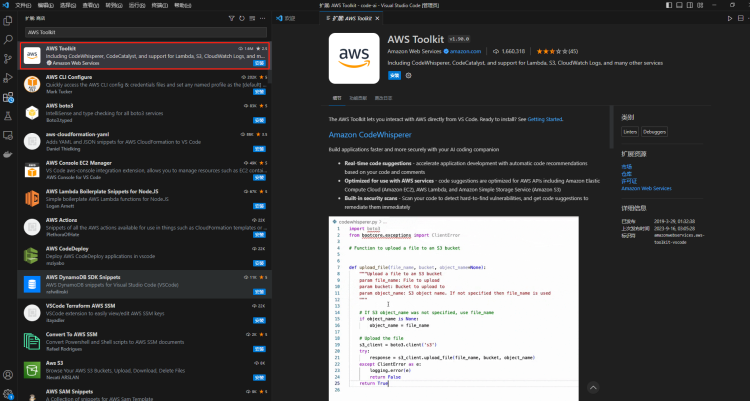This screenshot has width=750, height=401.
Task: Install AWS Console EC2 Manager extension
Action: 259,178
